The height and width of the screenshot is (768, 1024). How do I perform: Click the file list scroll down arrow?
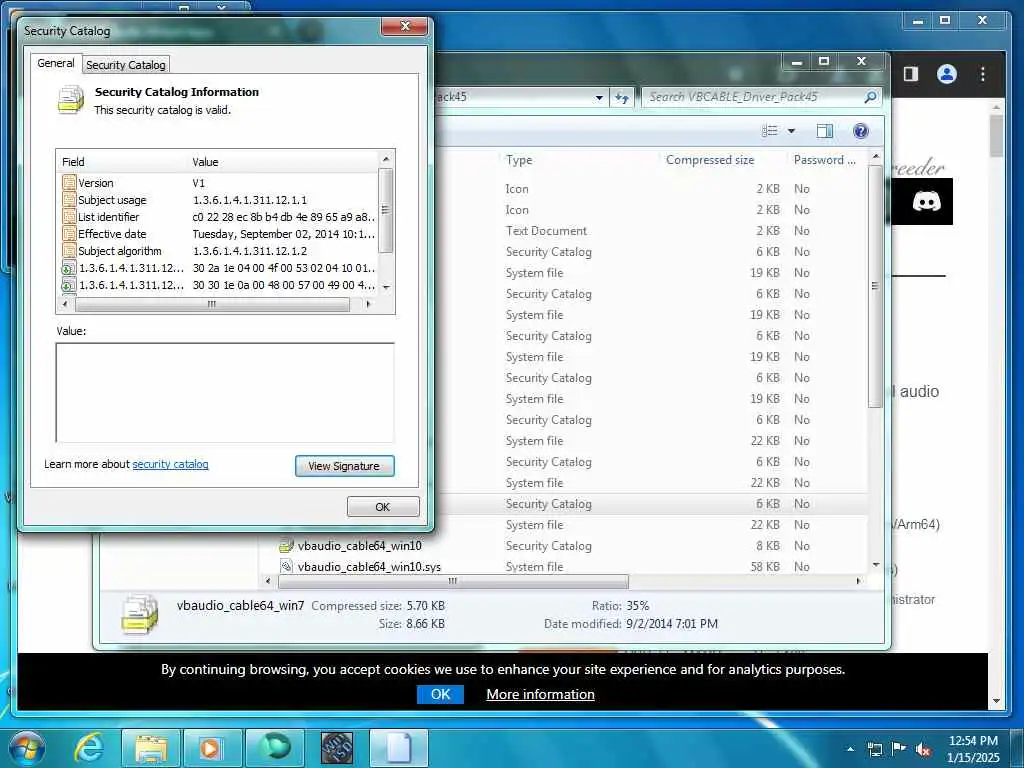click(876, 564)
